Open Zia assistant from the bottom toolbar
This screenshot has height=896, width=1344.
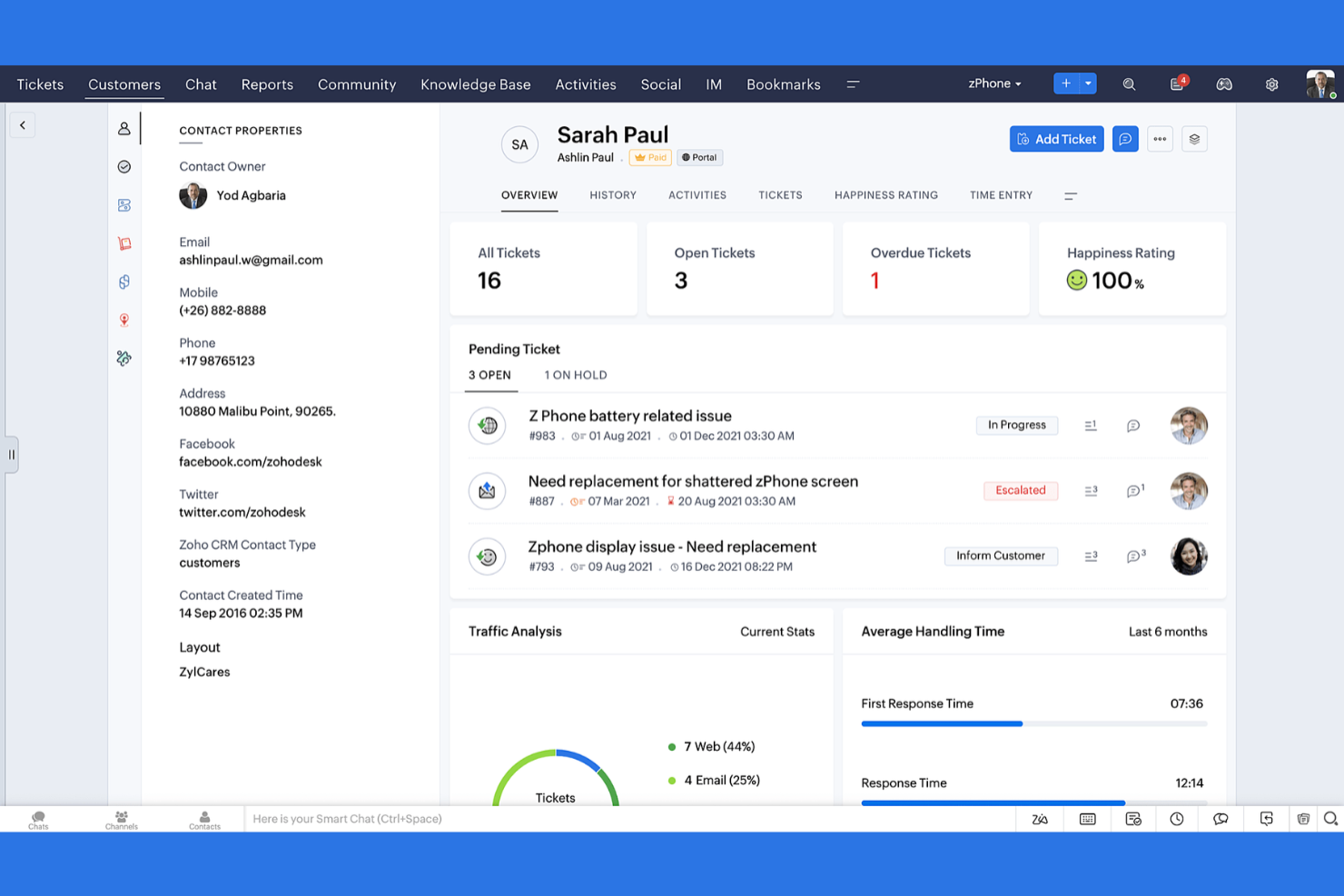1039,819
